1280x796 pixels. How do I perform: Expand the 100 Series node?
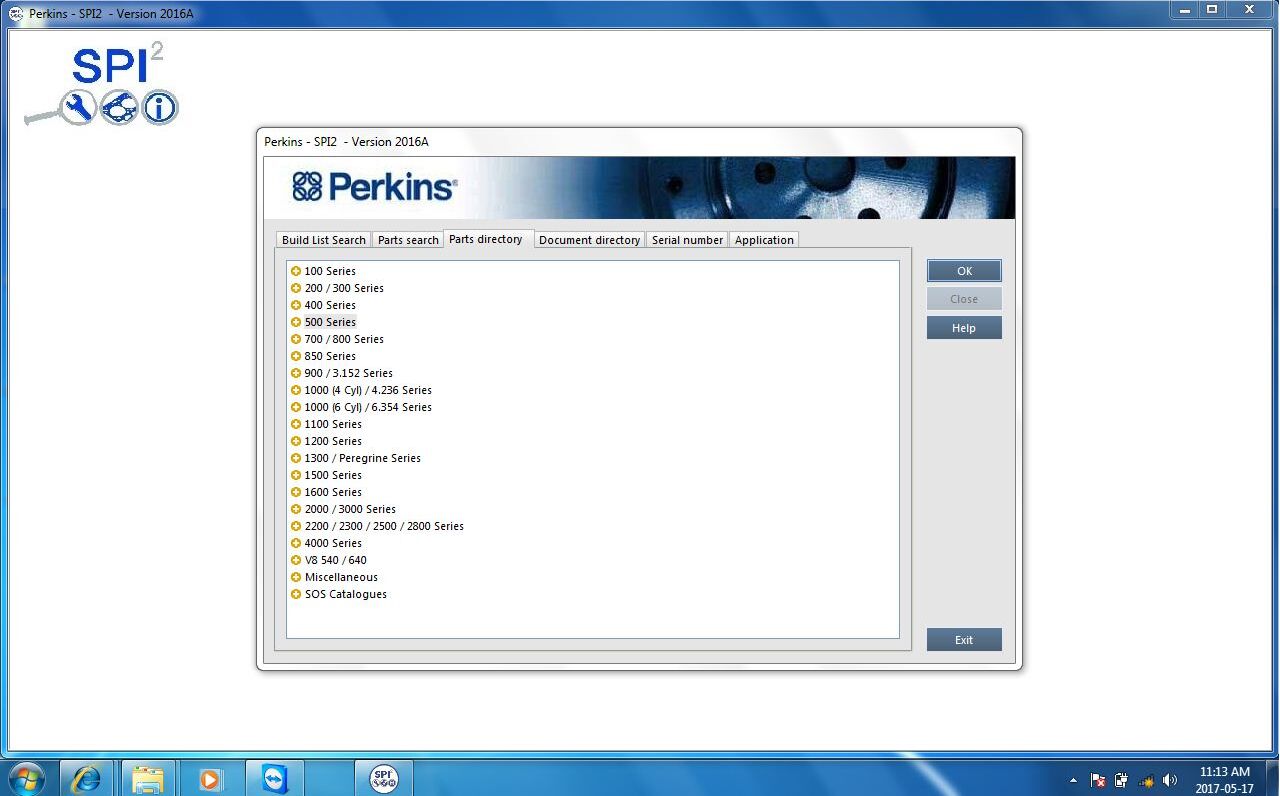click(296, 271)
